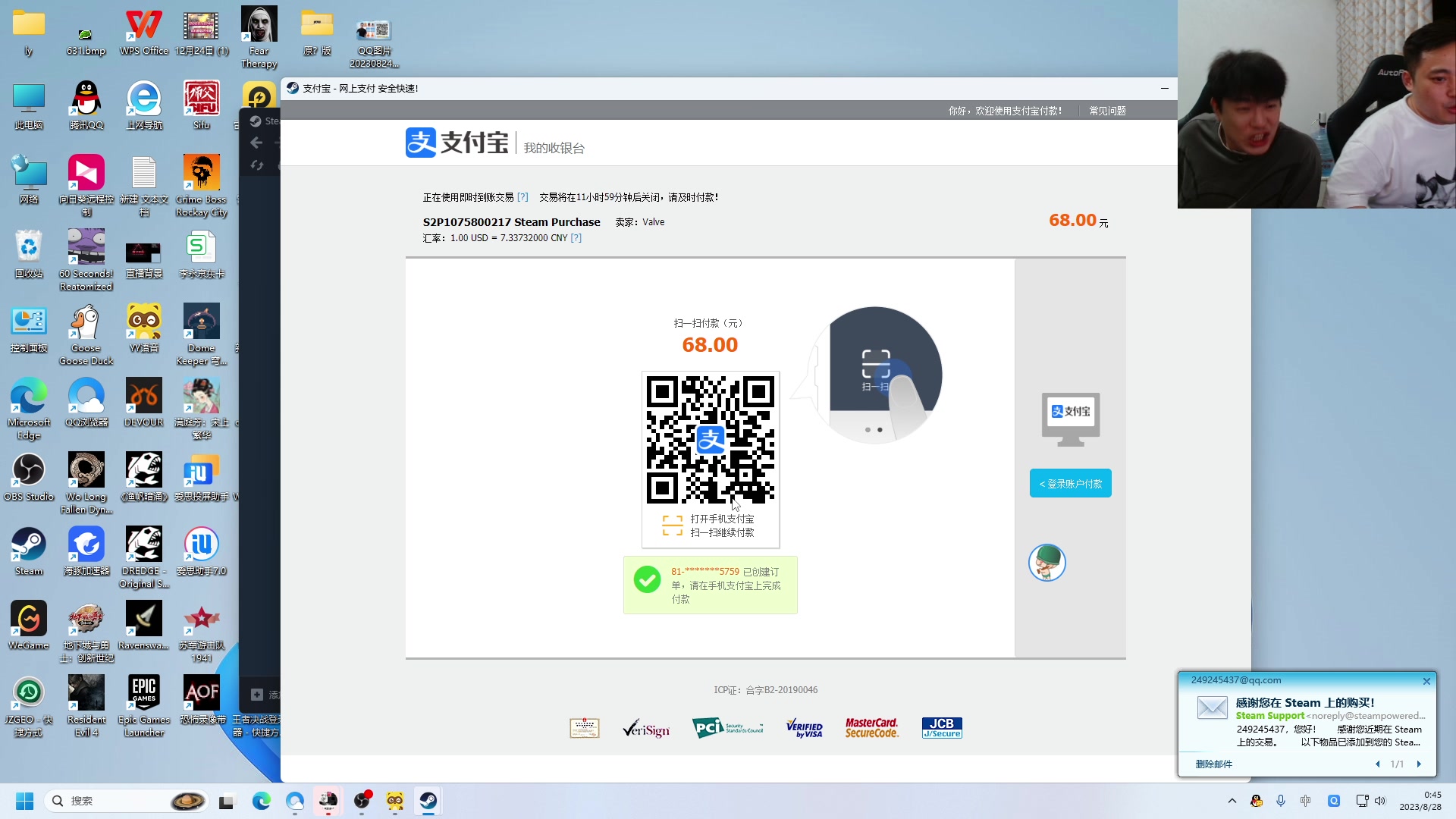Open Task View on the taskbar
The image size is (1456, 819).
tap(227, 801)
